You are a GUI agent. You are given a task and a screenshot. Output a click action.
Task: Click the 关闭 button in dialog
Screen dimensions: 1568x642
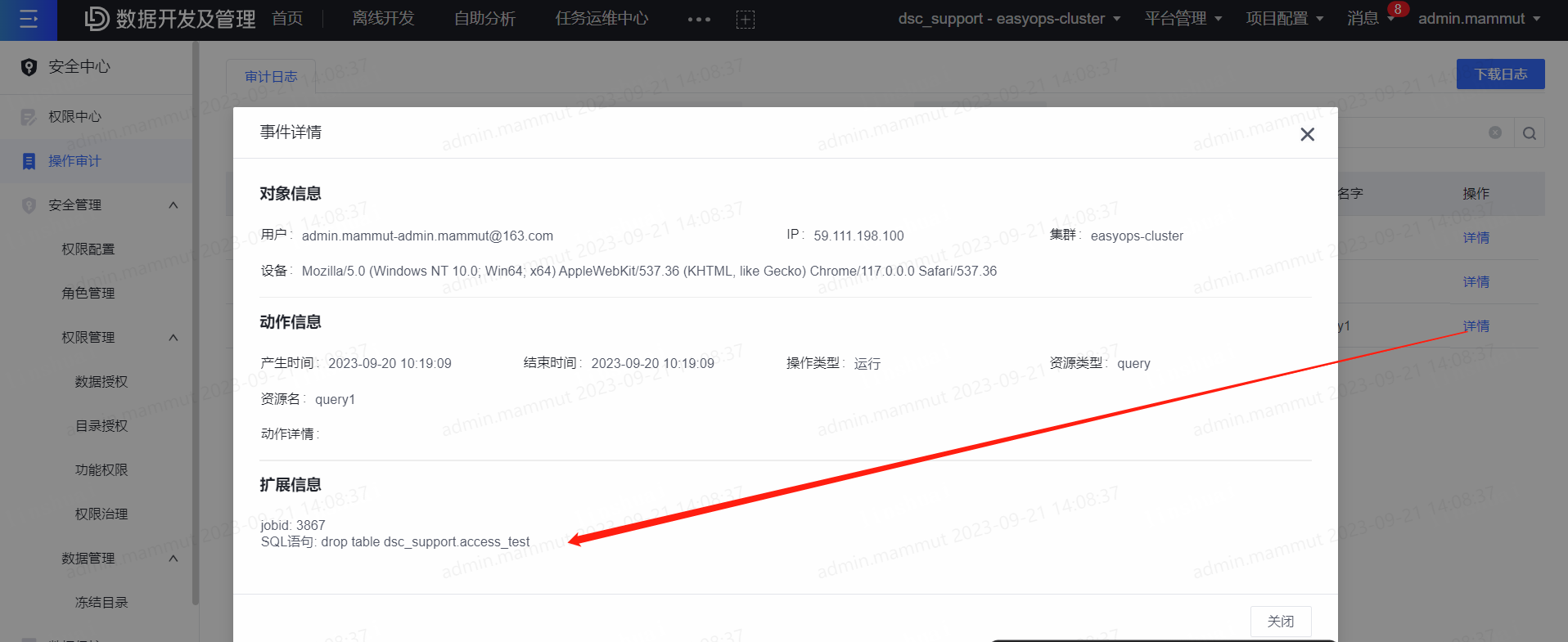coord(1281,622)
